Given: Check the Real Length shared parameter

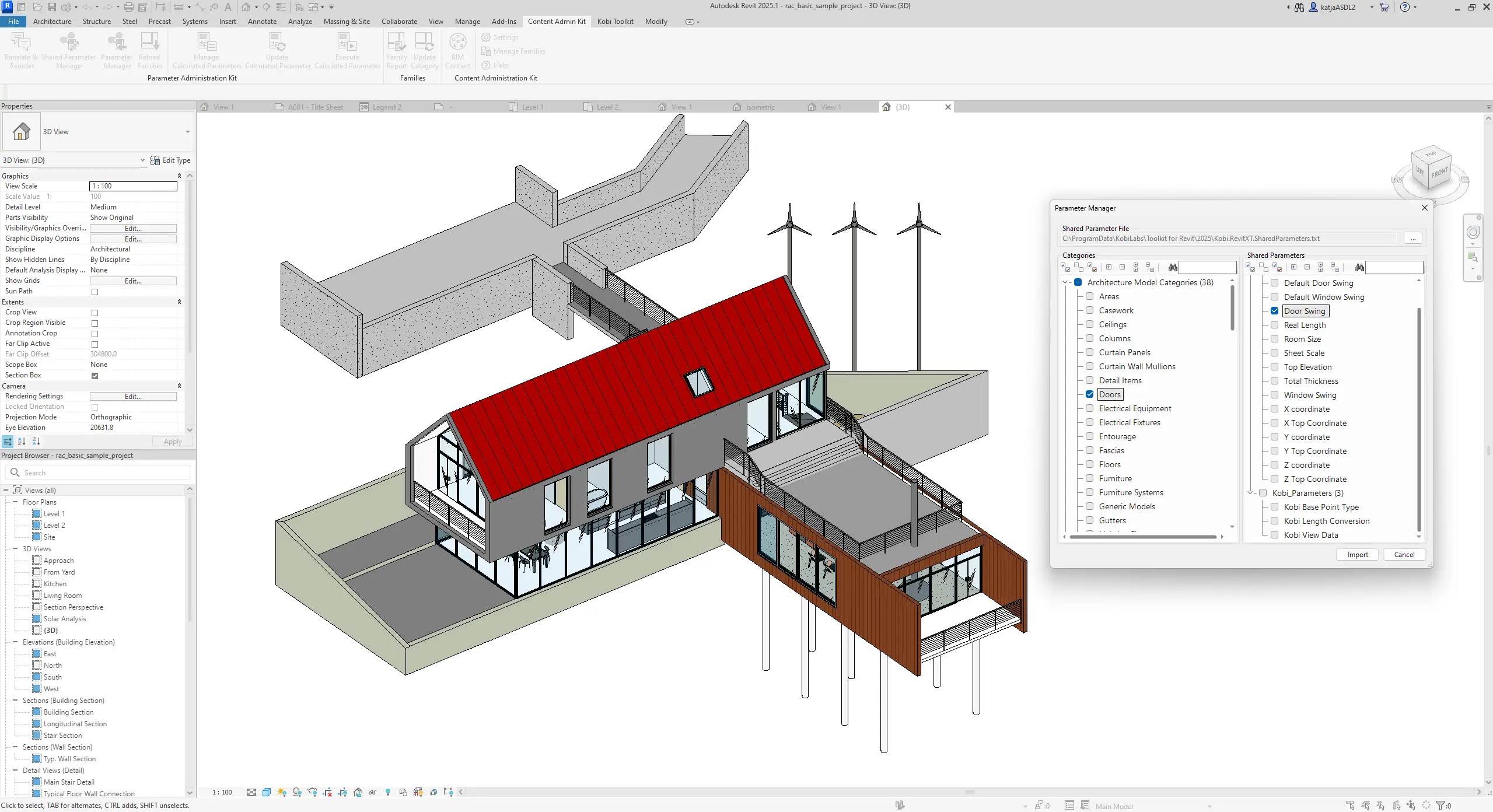Looking at the screenshot, I should [x=1275, y=325].
